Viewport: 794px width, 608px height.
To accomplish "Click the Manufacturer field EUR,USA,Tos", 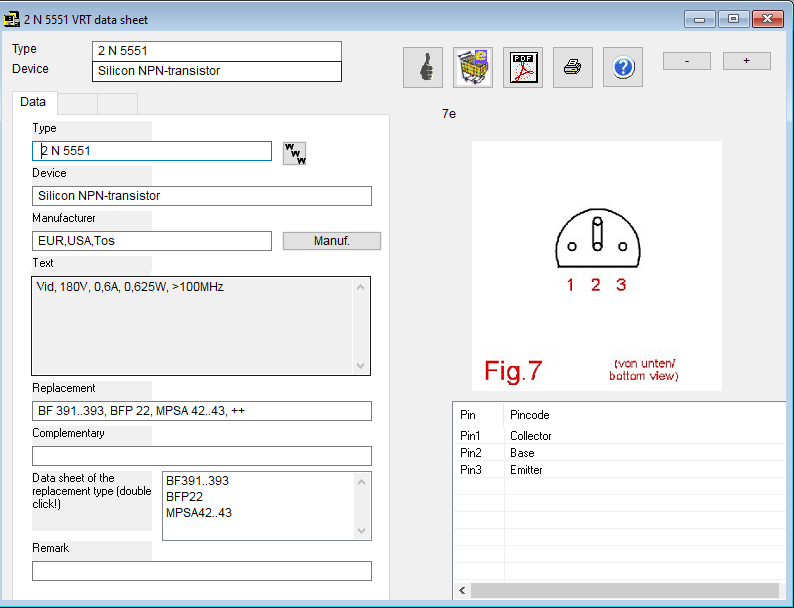I will [152, 241].
